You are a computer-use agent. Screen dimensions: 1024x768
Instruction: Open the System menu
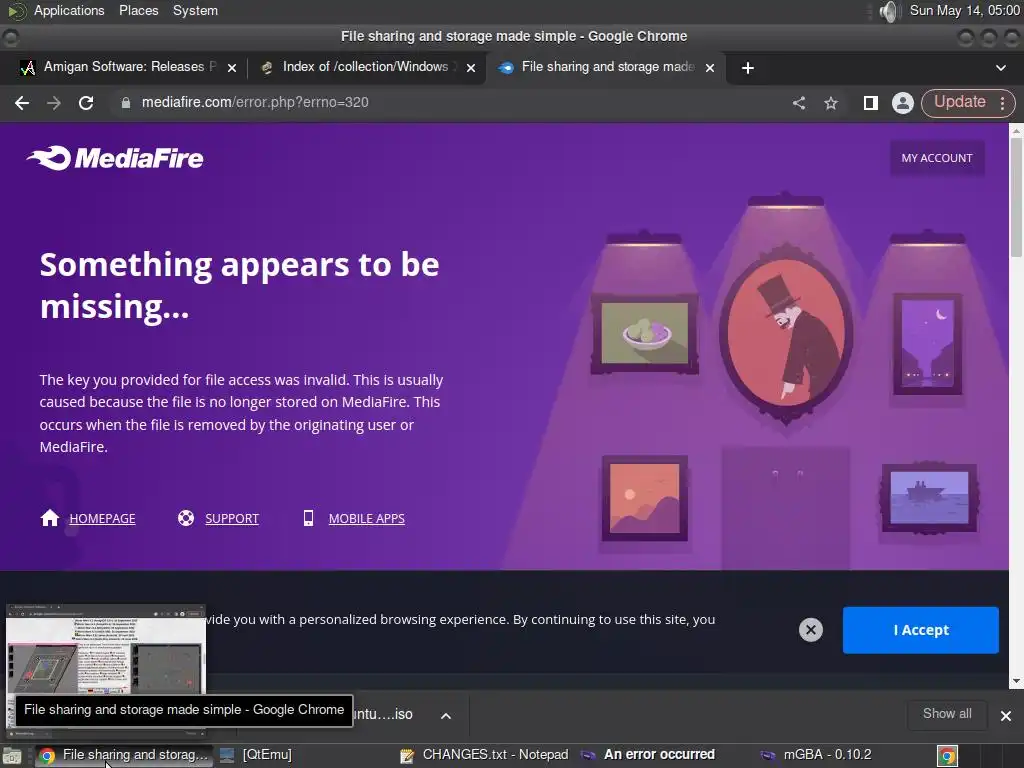pos(195,10)
